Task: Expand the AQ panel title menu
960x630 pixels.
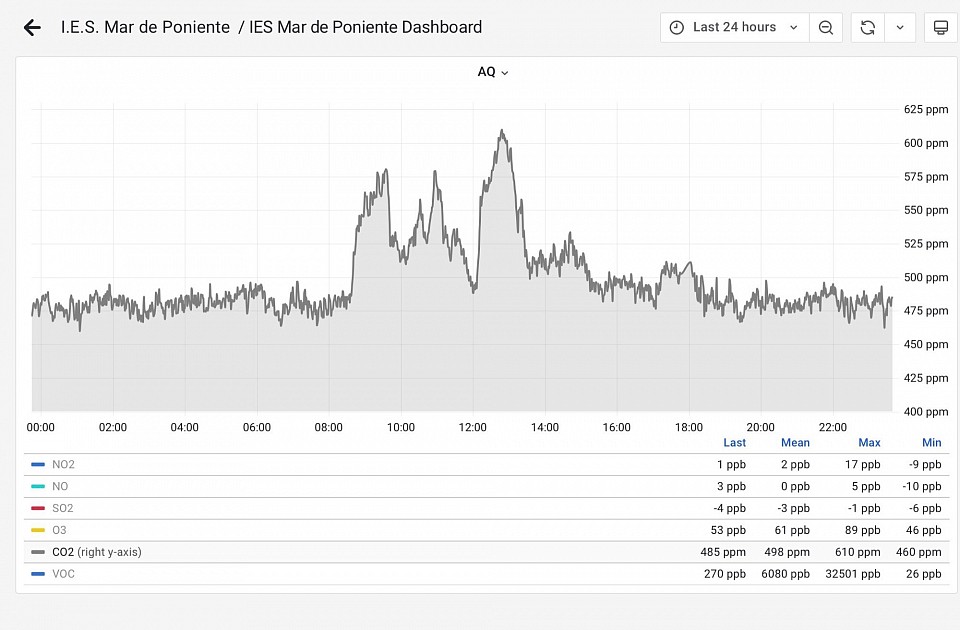Action: 493,72
